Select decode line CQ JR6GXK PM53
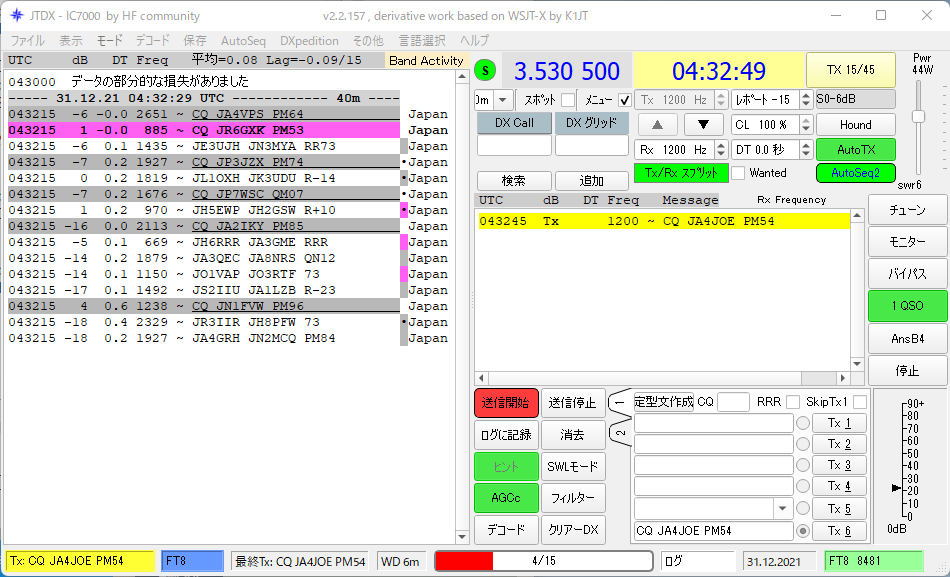950x577 pixels. point(204,130)
